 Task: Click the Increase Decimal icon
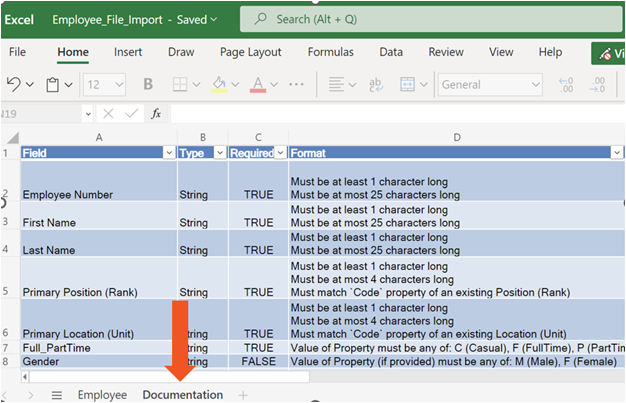coord(598,85)
